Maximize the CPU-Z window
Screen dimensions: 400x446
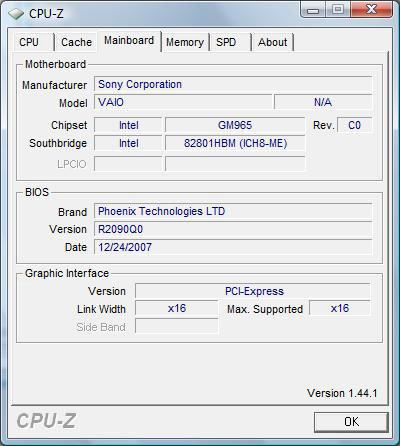click(338, 10)
